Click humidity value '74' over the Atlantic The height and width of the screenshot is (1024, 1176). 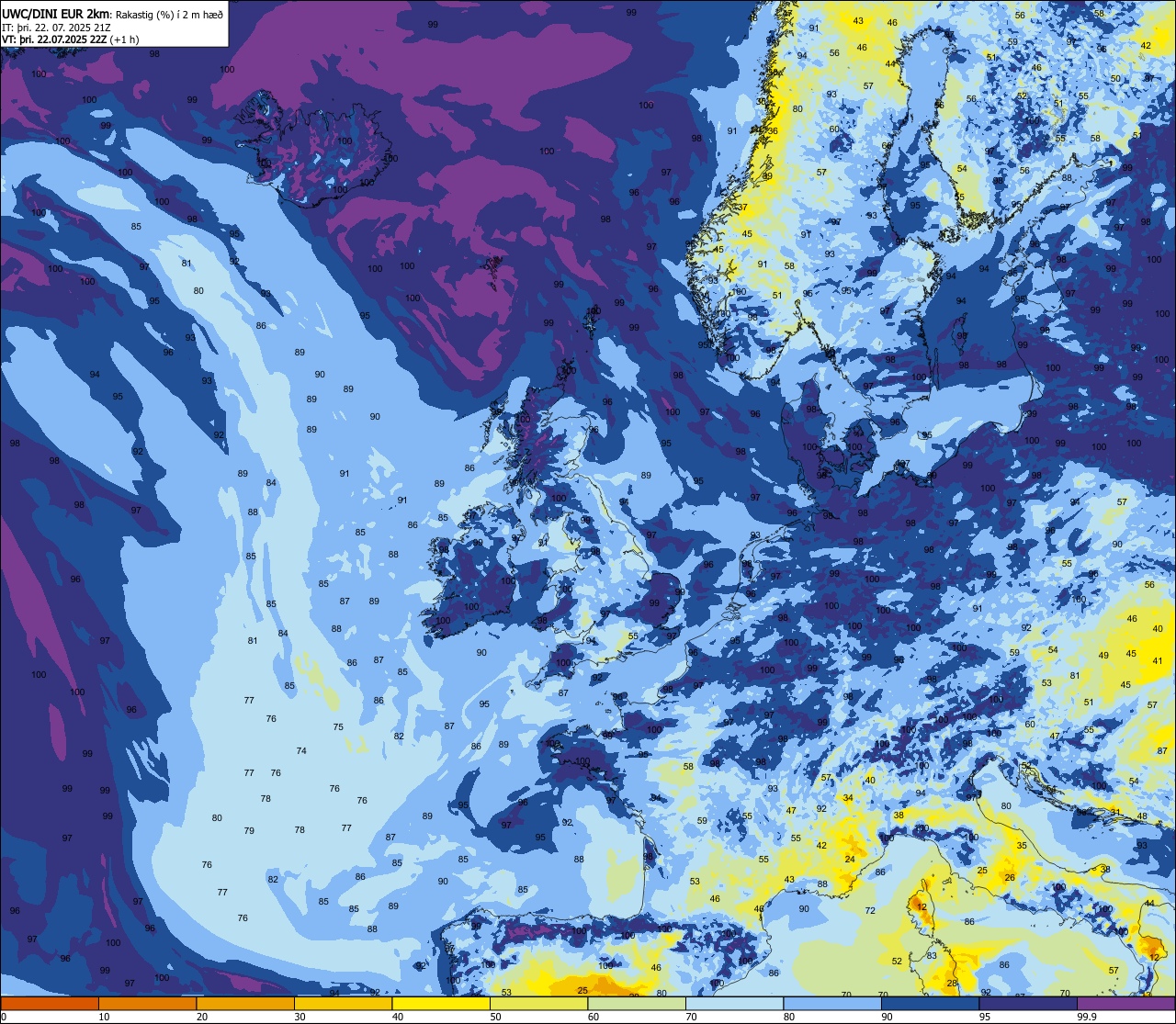301,750
